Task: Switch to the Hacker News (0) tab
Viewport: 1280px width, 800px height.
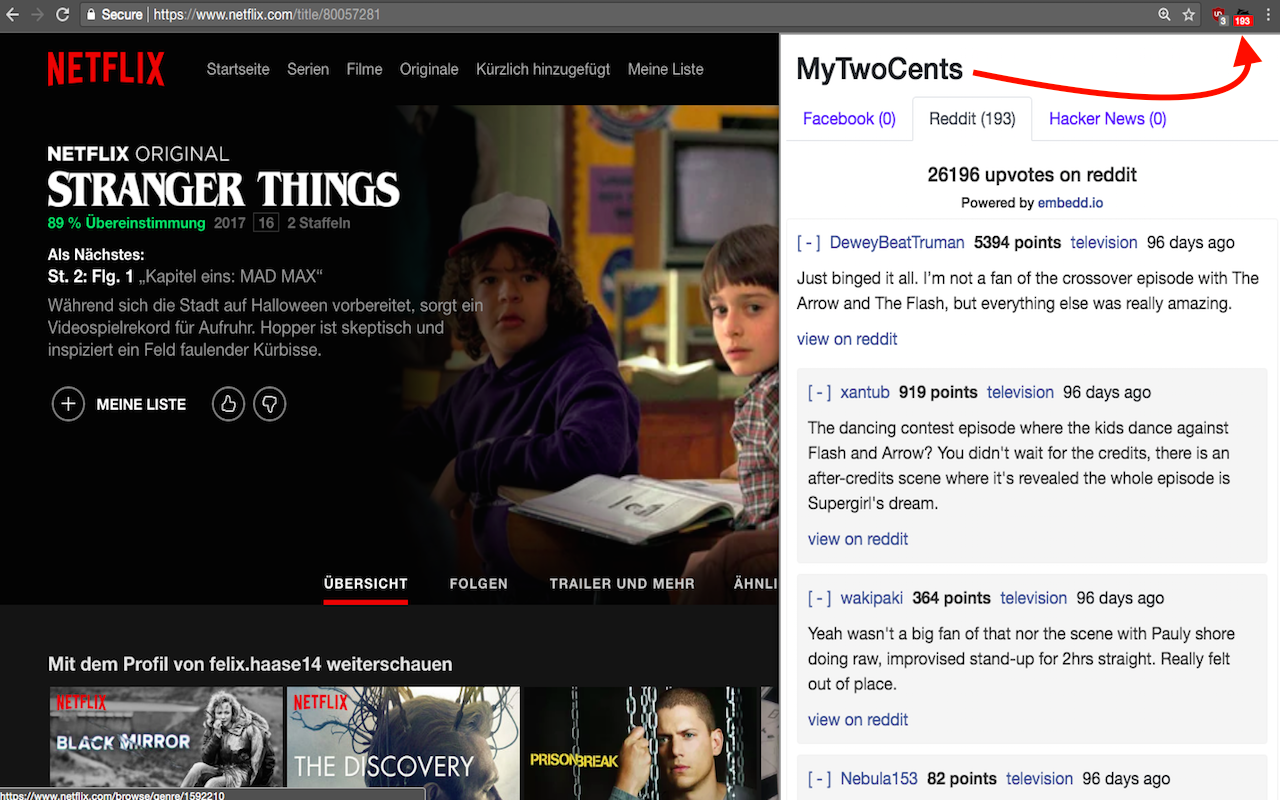Action: (x=1107, y=119)
